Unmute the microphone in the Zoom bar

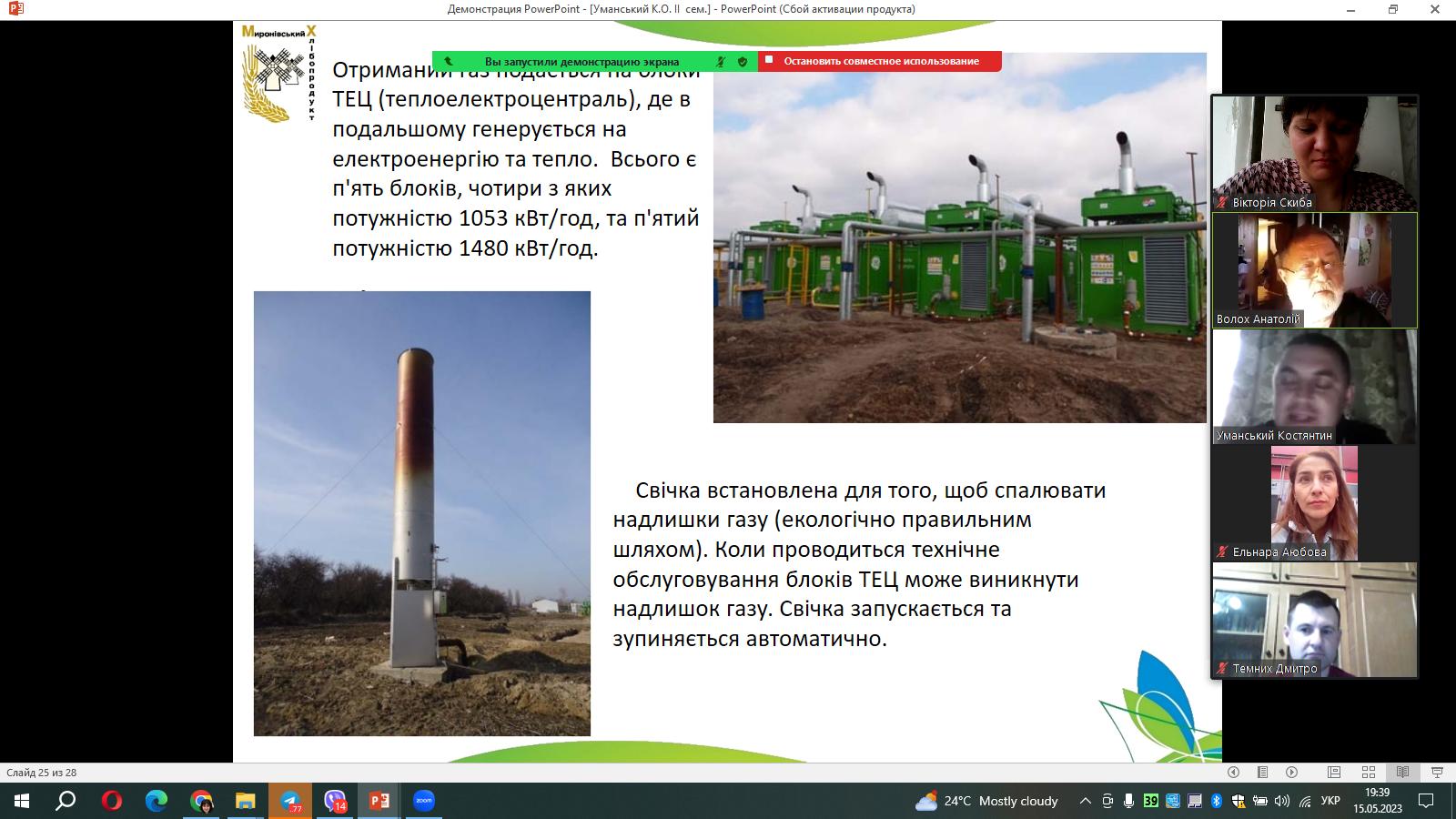(x=718, y=62)
